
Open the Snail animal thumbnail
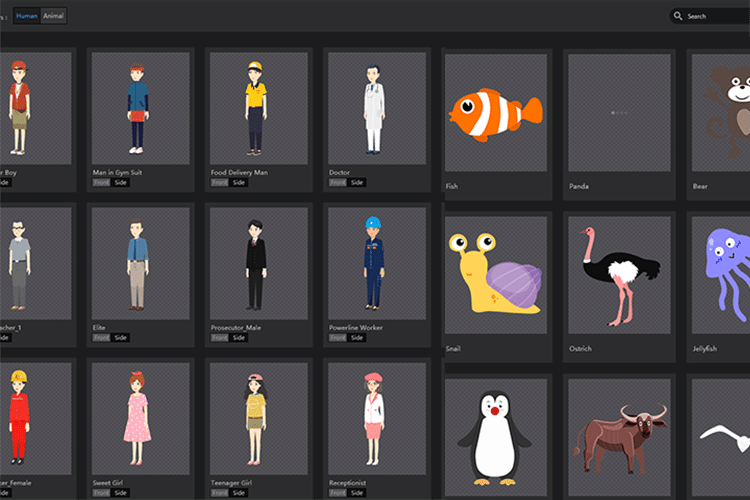[494, 274]
